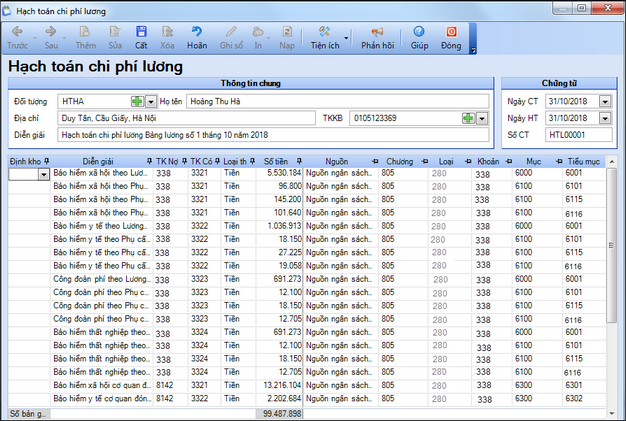This screenshot has width=626, height=421.
Task: Pin the Chương column
Action: (425, 161)
